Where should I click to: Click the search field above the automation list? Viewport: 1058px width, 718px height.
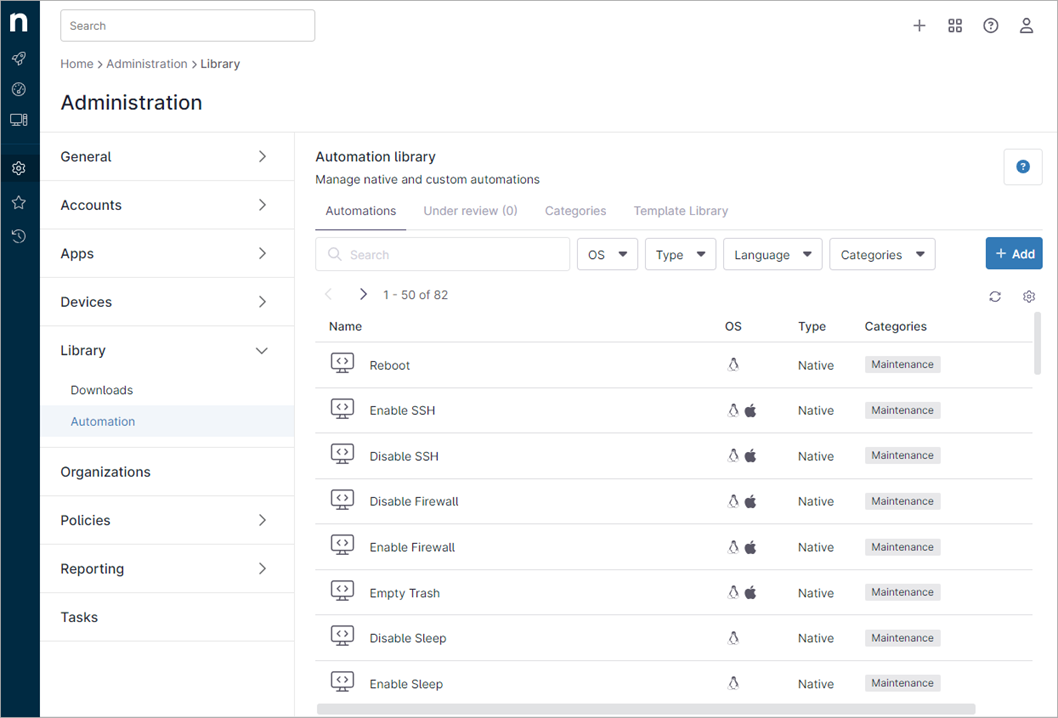[442, 254]
